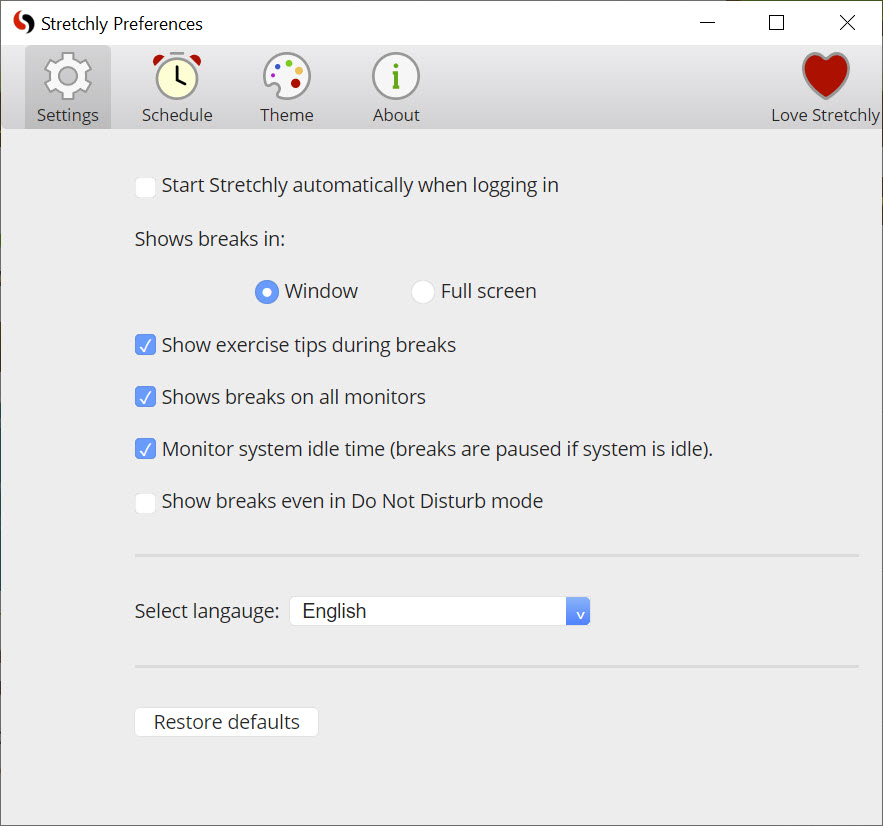Viewport: 883px width, 826px height.
Task: Open the About info icon
Action: point(396,76)
